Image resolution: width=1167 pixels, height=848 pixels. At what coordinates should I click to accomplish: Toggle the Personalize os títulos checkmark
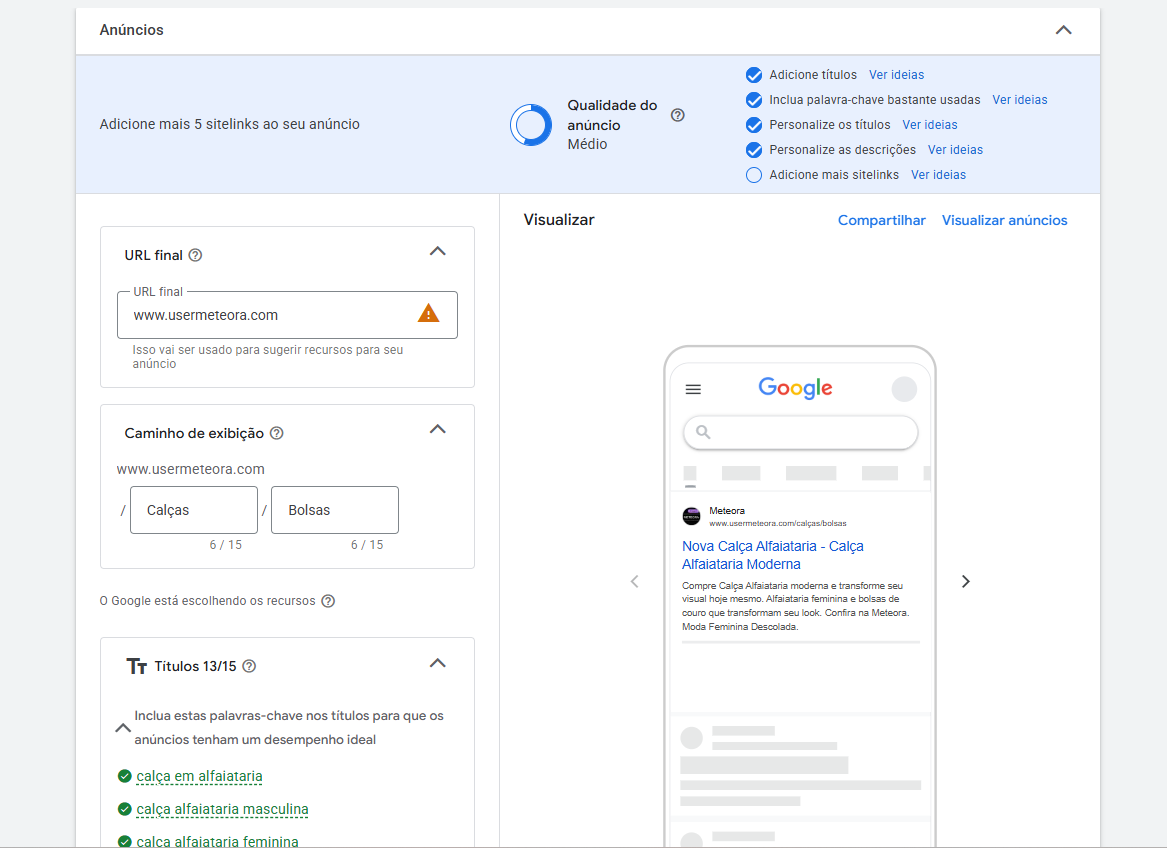click(x=754, y=125)
